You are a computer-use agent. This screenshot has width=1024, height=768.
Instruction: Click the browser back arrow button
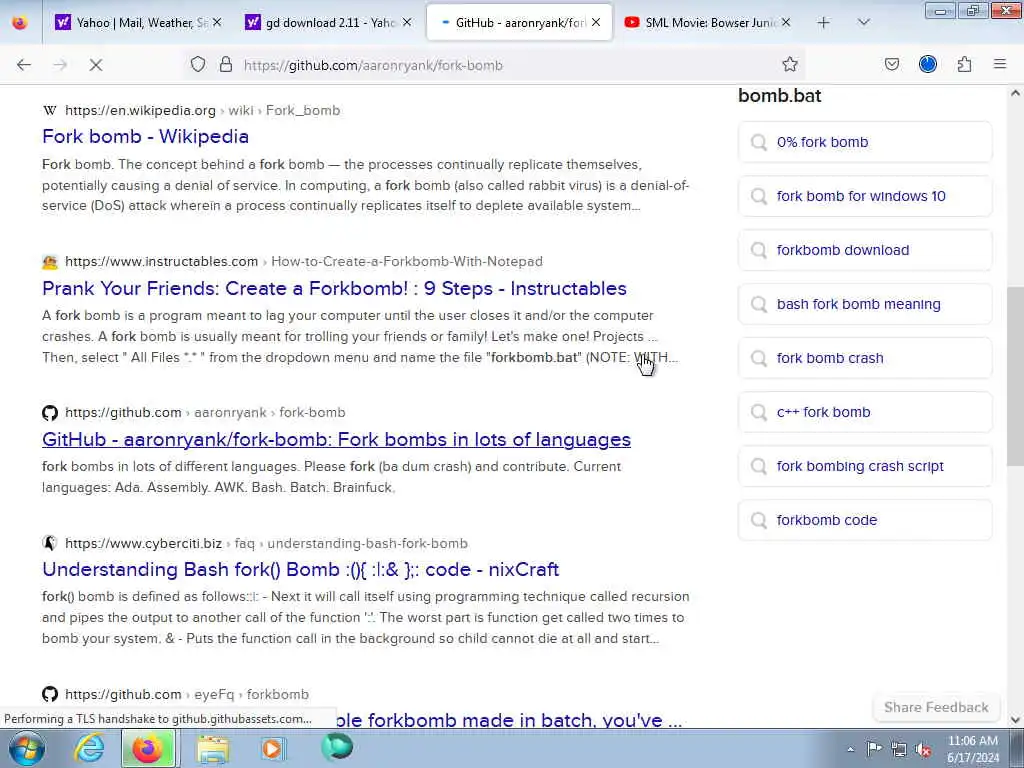coord(24,65)
